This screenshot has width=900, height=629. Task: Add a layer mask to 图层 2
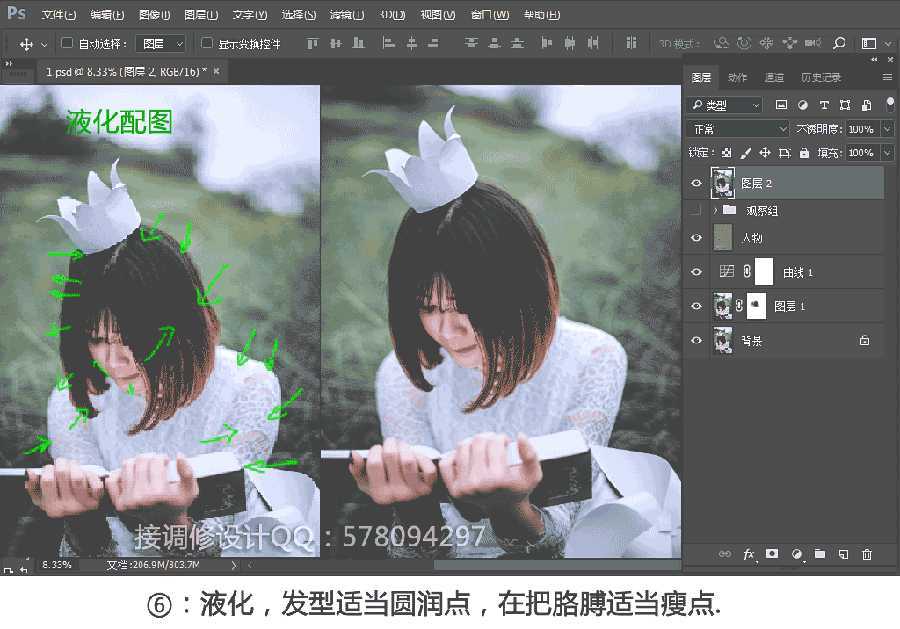pyautogui.click(x=771, y=553)
